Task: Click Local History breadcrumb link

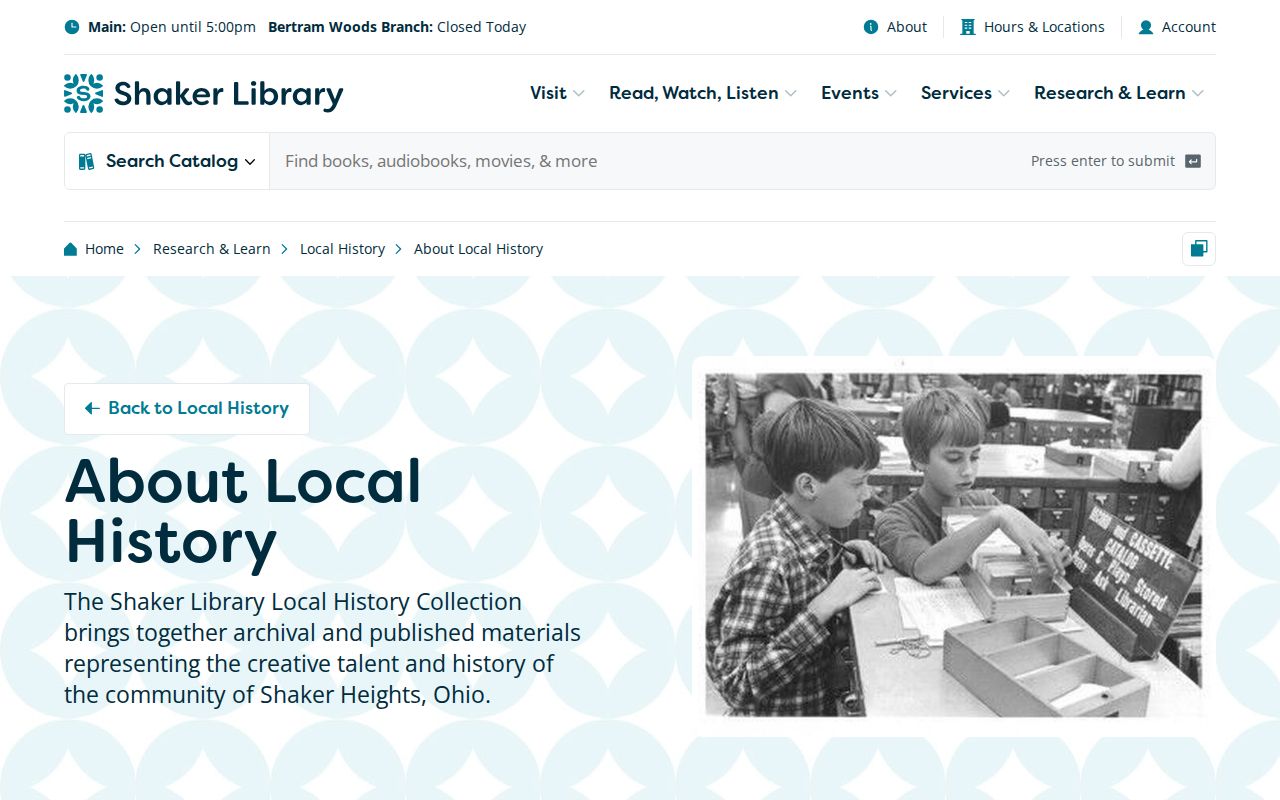Action: [x=342, y=249]
